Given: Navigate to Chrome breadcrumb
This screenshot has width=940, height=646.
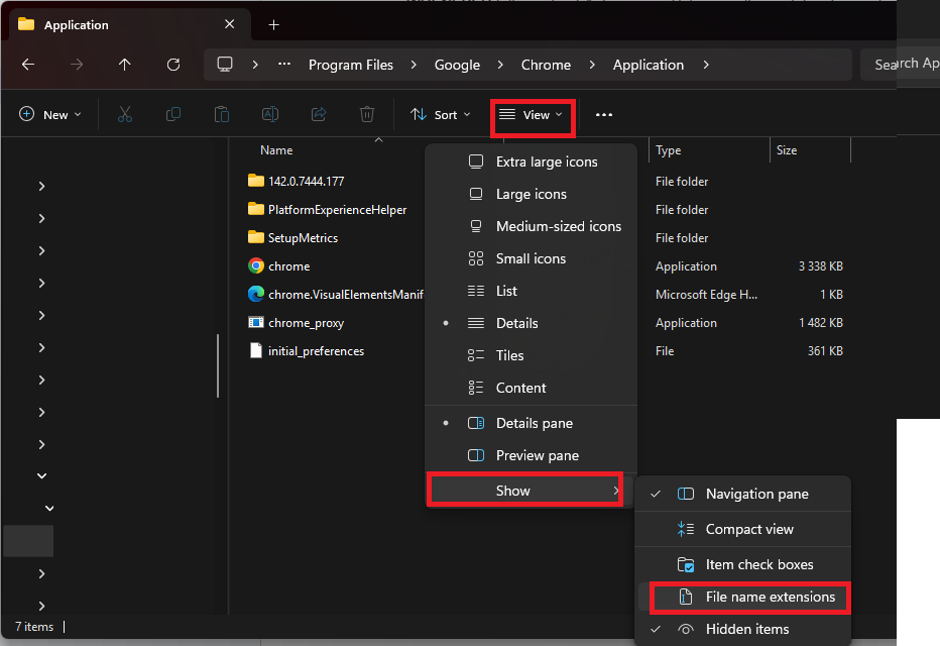Looking at the screenshot, I should click(x=546, y=65).
